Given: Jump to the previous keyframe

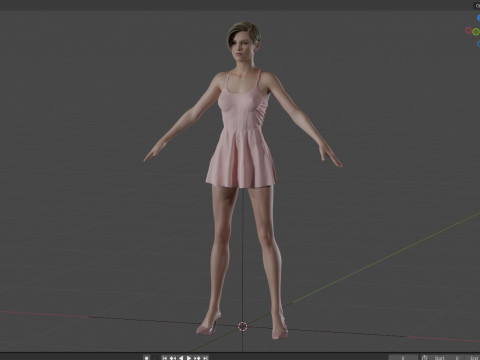Looking at the screenshot, I should click(x=173, y=358).
